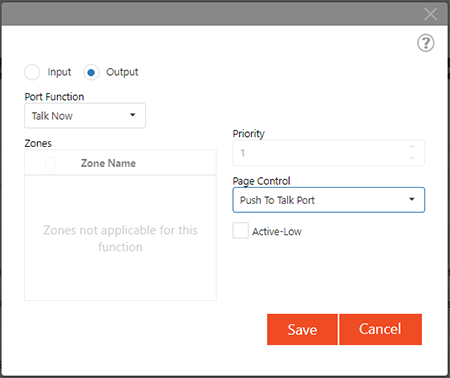
Task: Check the Zone Name header checkbox
Action: point(50,163)
